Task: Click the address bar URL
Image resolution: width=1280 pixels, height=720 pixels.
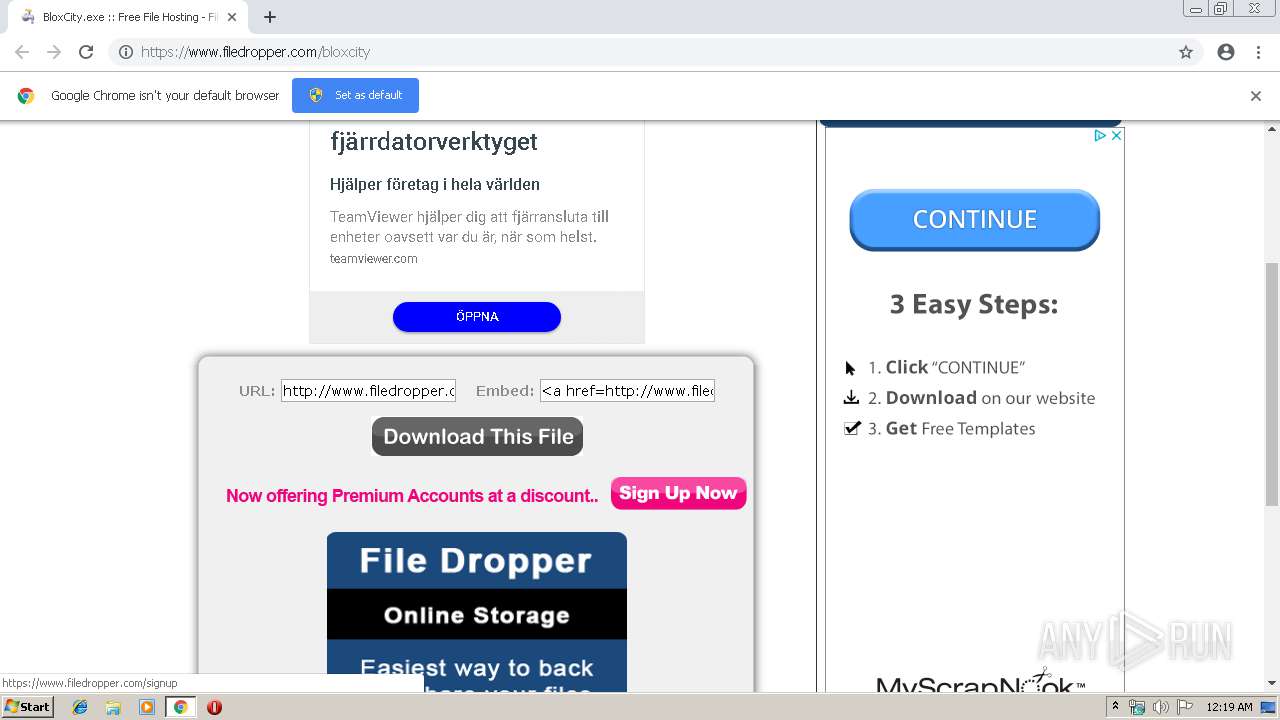Action: pyautogui.click(x=255, y=52)
